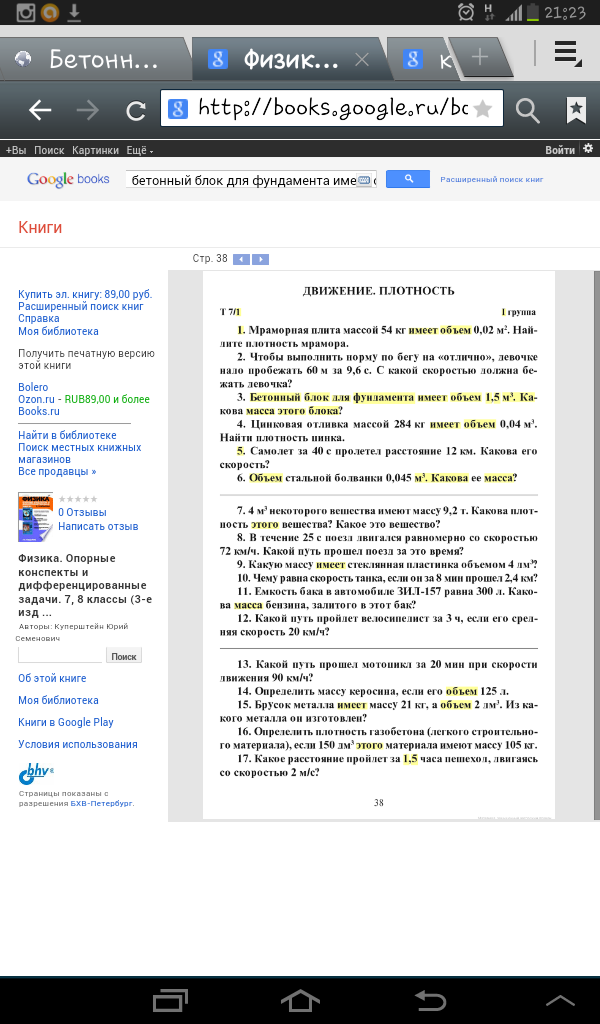Close the Физик... tab
This screenshot has width=600, height=1024.
pos(362,60)
